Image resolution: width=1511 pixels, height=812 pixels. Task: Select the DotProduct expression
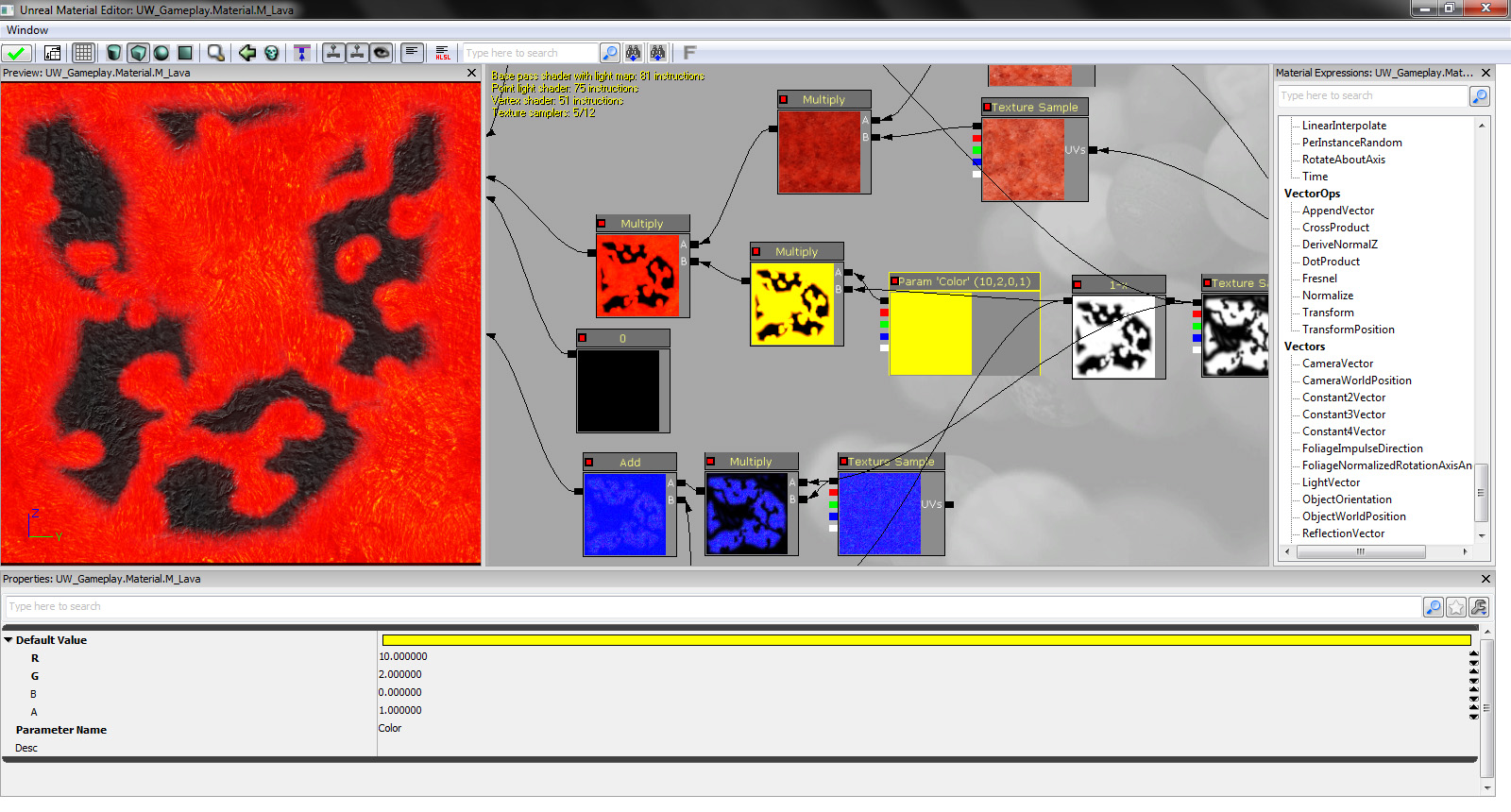coord(1331,262)
